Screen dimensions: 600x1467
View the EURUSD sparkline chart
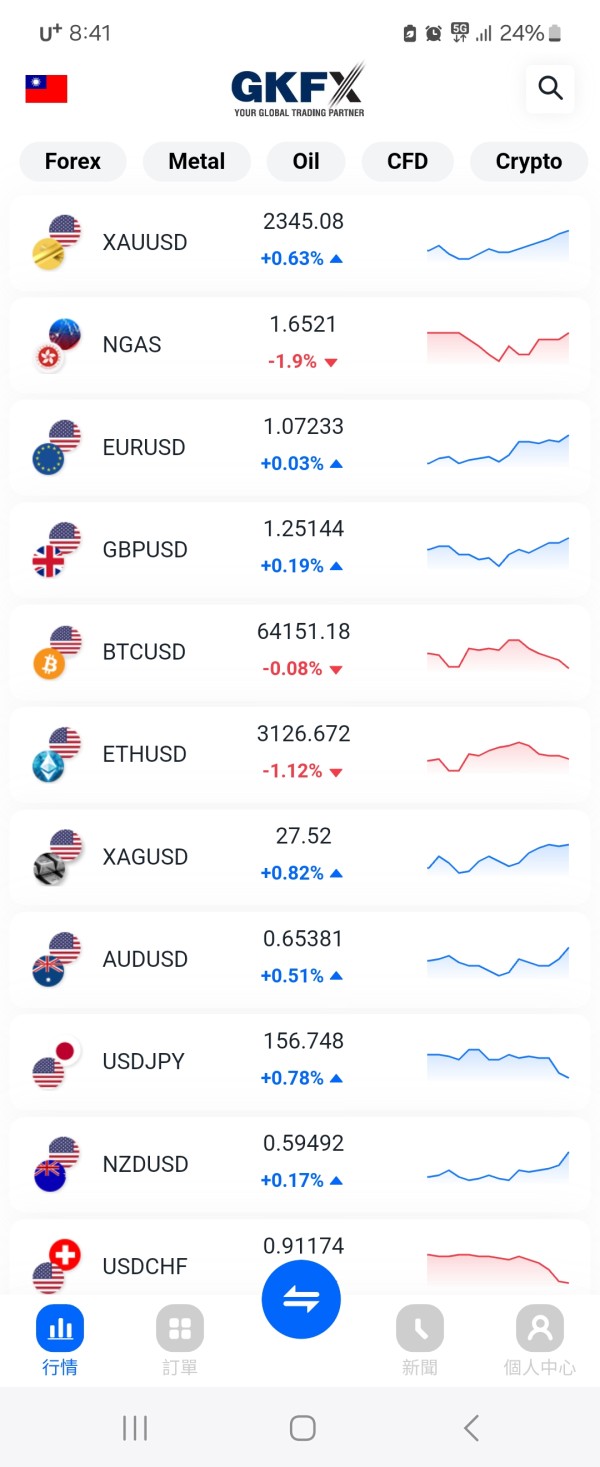point(497,450)
